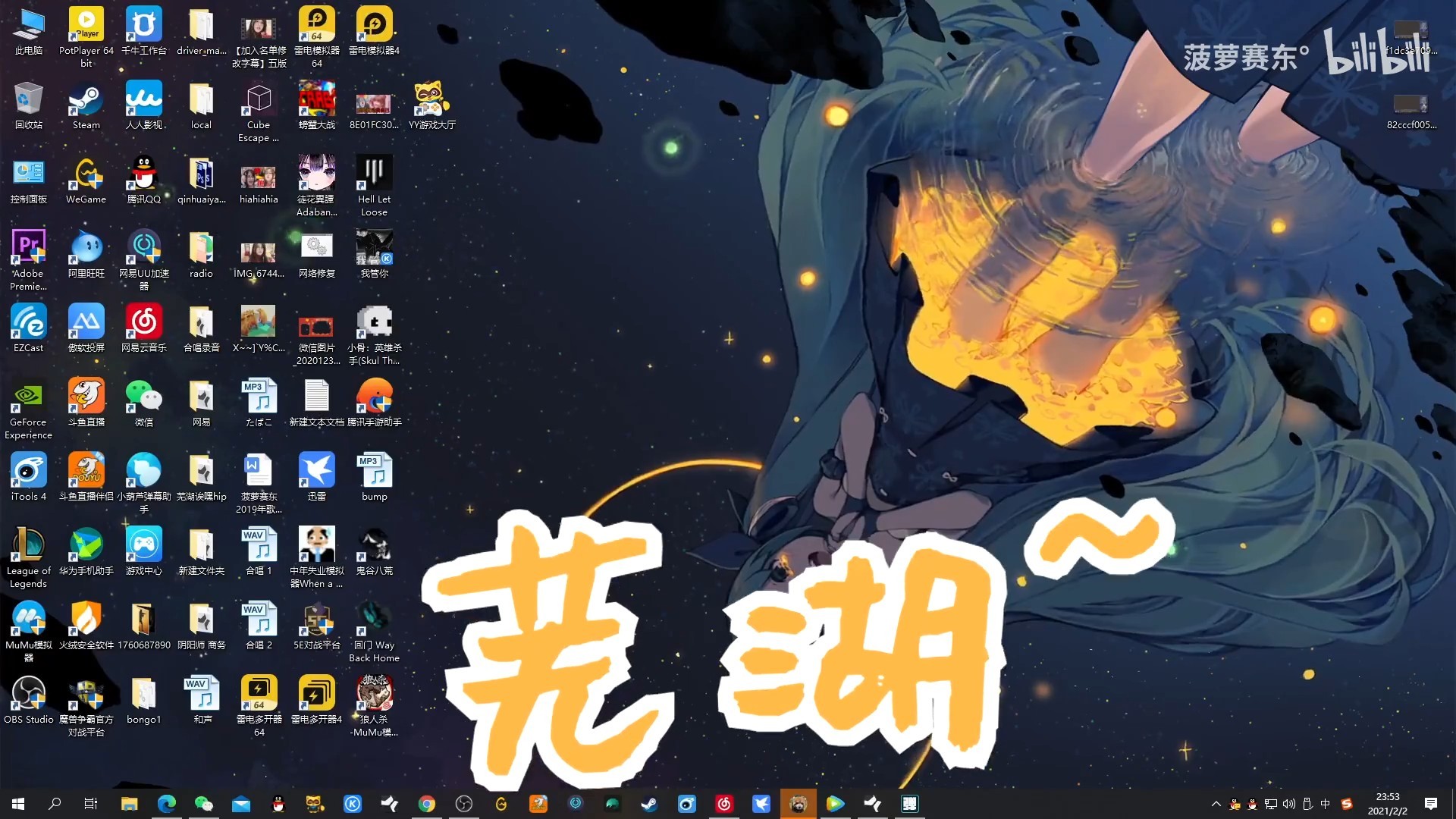1456x819 pixels.
Task: Open the volume control in system tray
Action: [x=1289, y=804]
